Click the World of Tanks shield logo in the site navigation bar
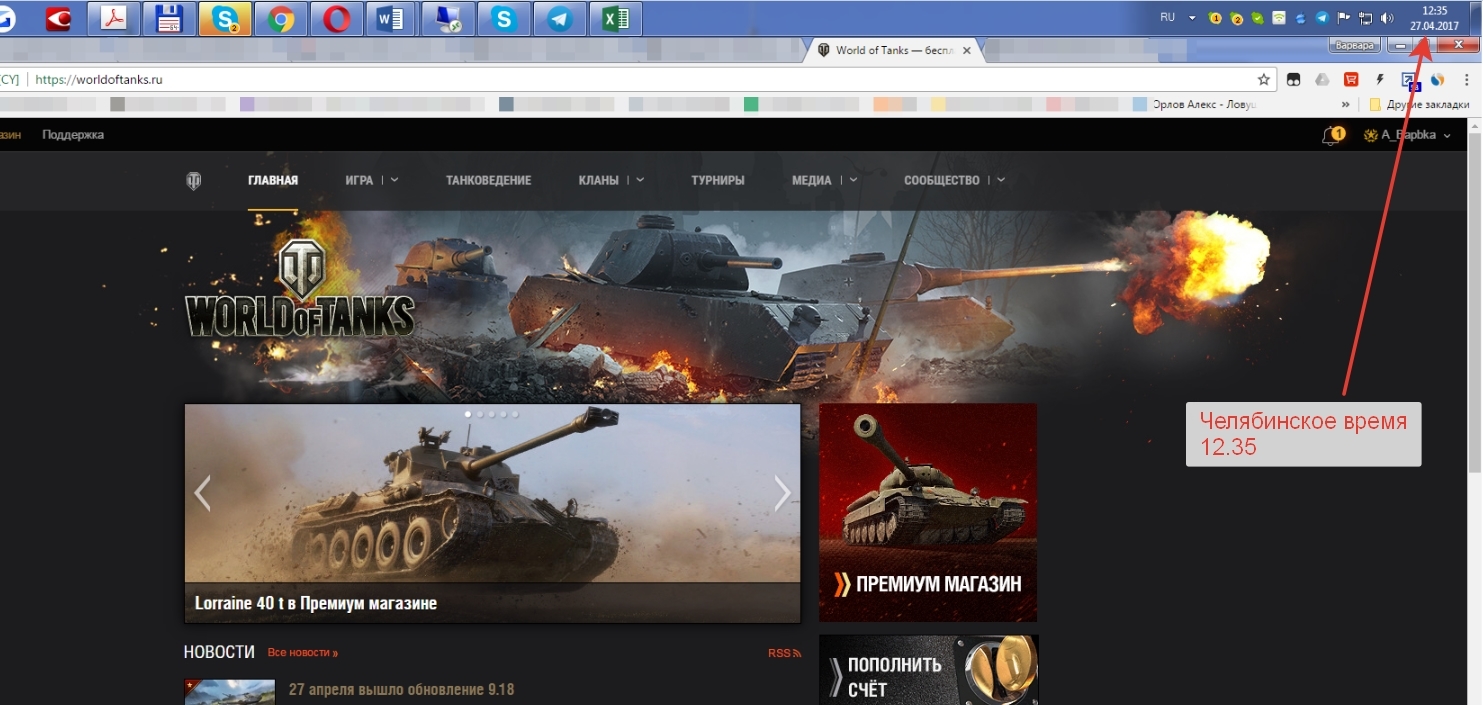1483x705 pixels. pos(194,181)
